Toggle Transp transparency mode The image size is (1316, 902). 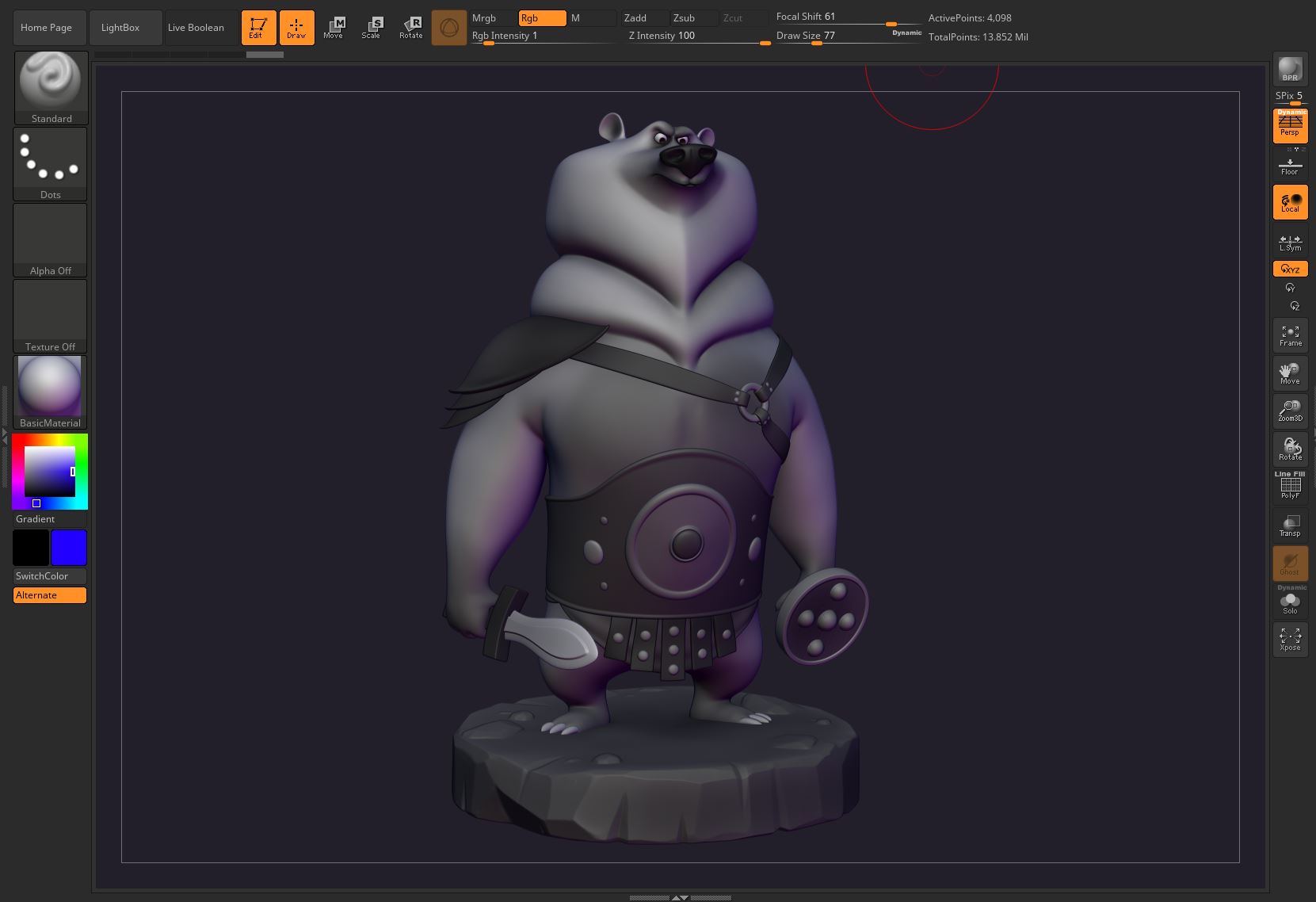point(1290,526)
